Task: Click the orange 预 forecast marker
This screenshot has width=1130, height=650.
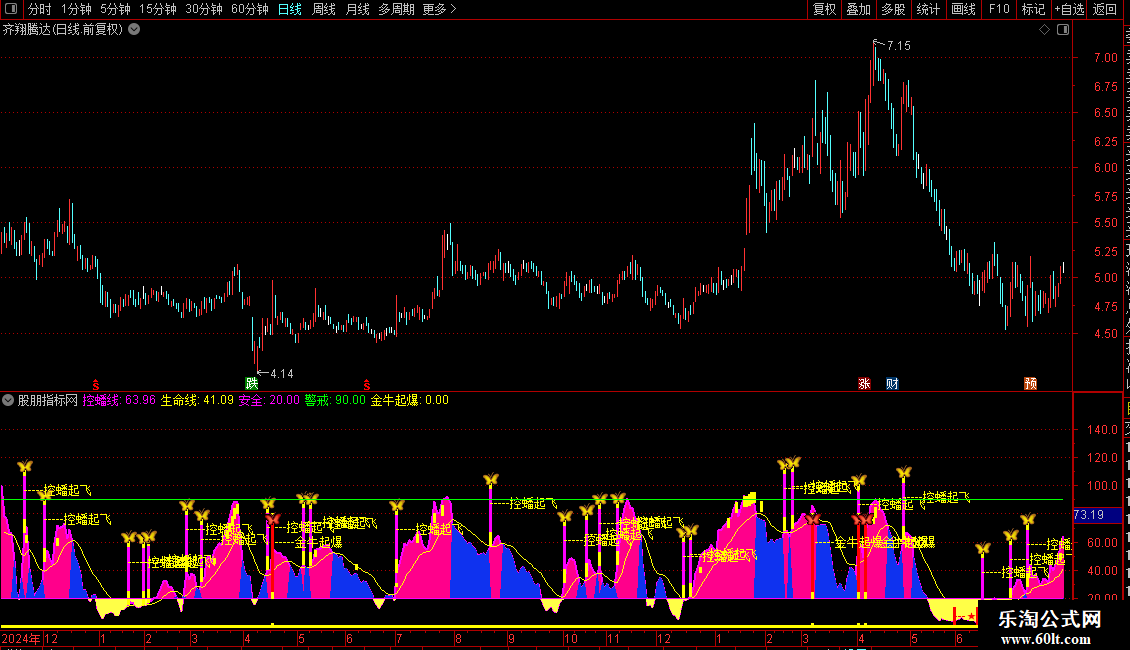Action: pos(1031,383)
